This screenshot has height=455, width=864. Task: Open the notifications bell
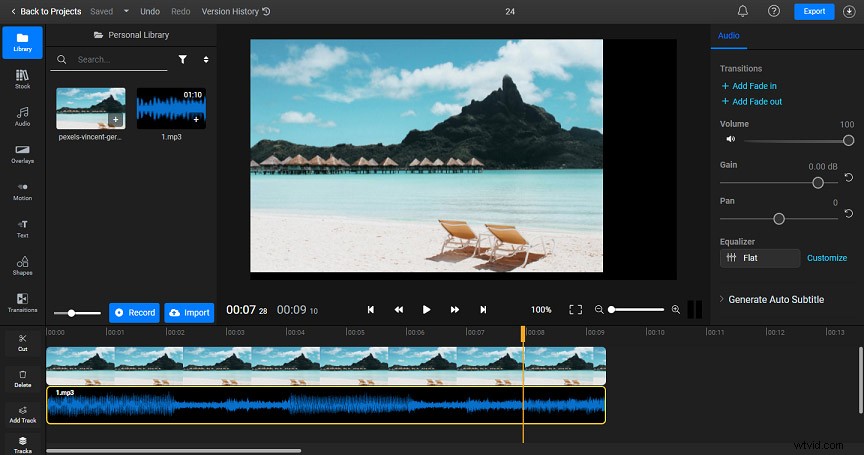point(743,11)
